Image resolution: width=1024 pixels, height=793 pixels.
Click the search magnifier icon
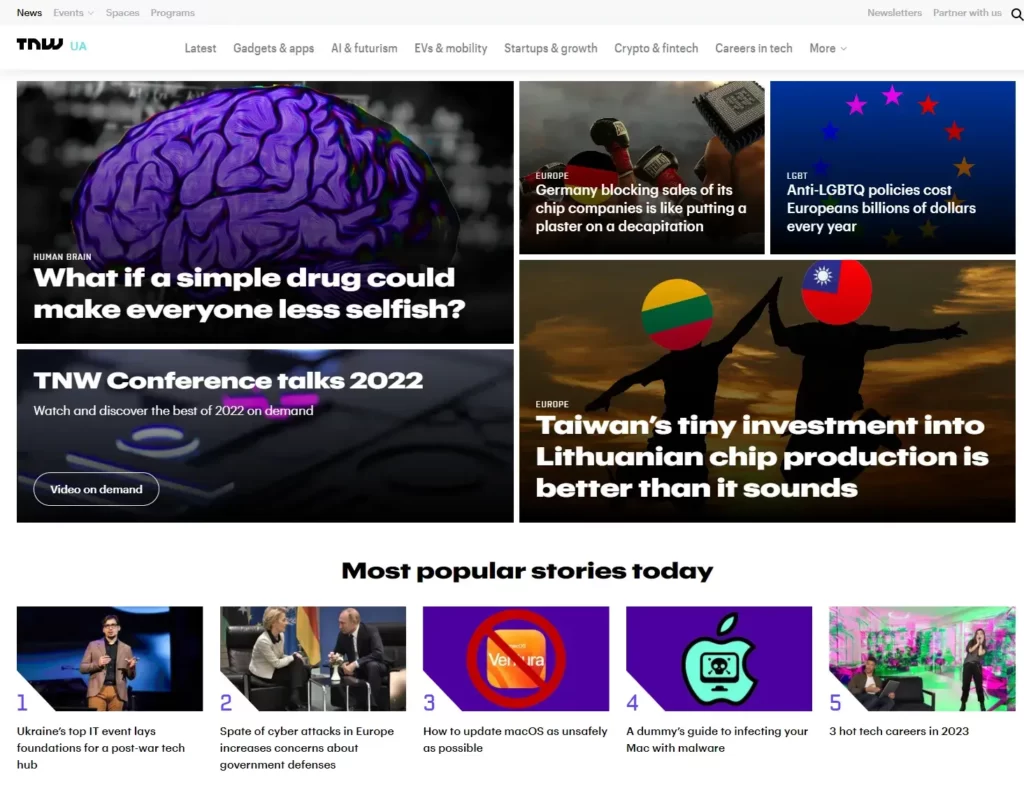(1017, 14)
